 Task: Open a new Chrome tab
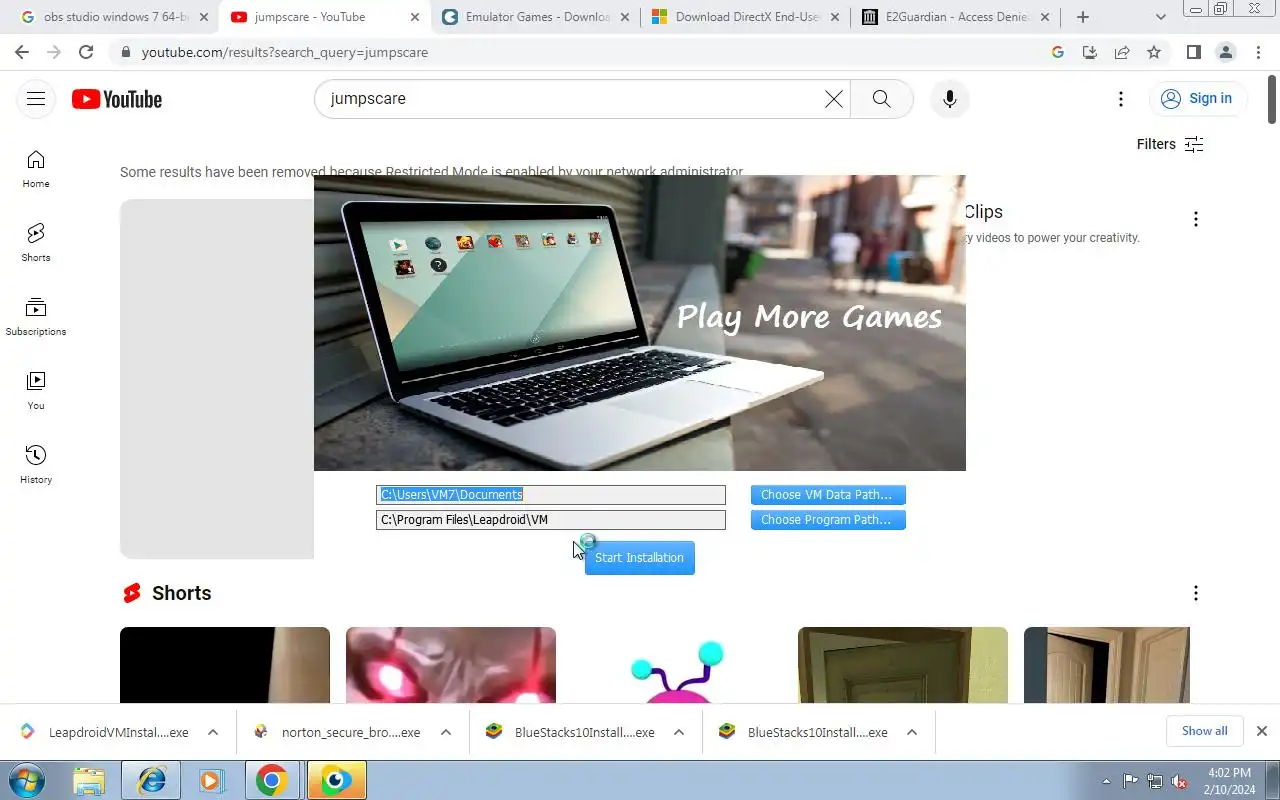pyautogui.click(x=1083, y=17)
